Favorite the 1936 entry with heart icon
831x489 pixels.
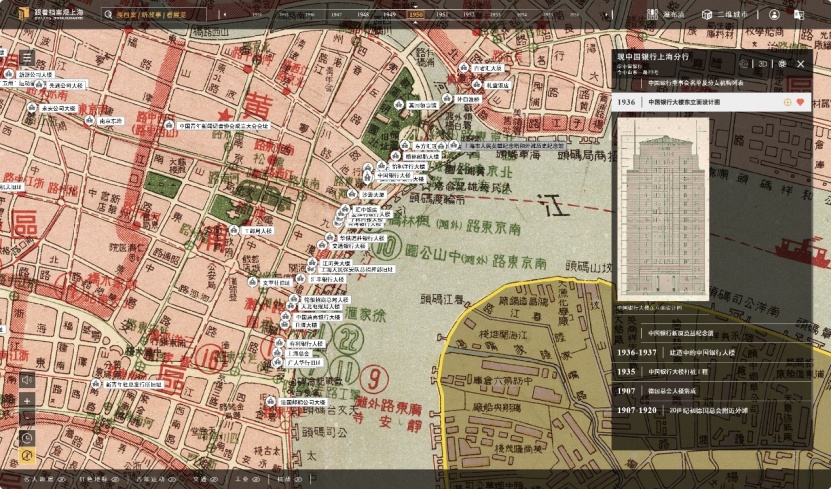pos(800,102)
